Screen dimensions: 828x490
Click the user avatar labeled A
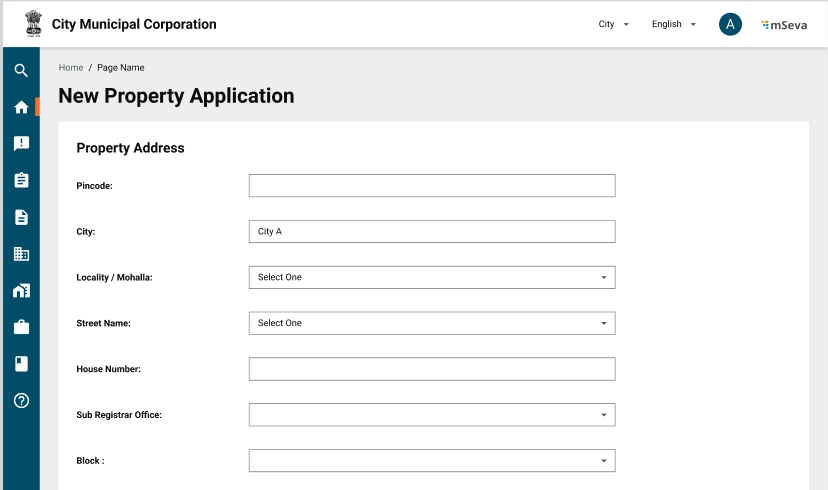(730, 24)
